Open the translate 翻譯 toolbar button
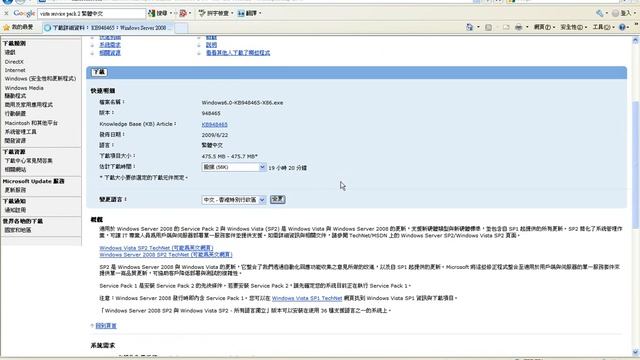Screen dimensions: 640x360 point(249,13)
